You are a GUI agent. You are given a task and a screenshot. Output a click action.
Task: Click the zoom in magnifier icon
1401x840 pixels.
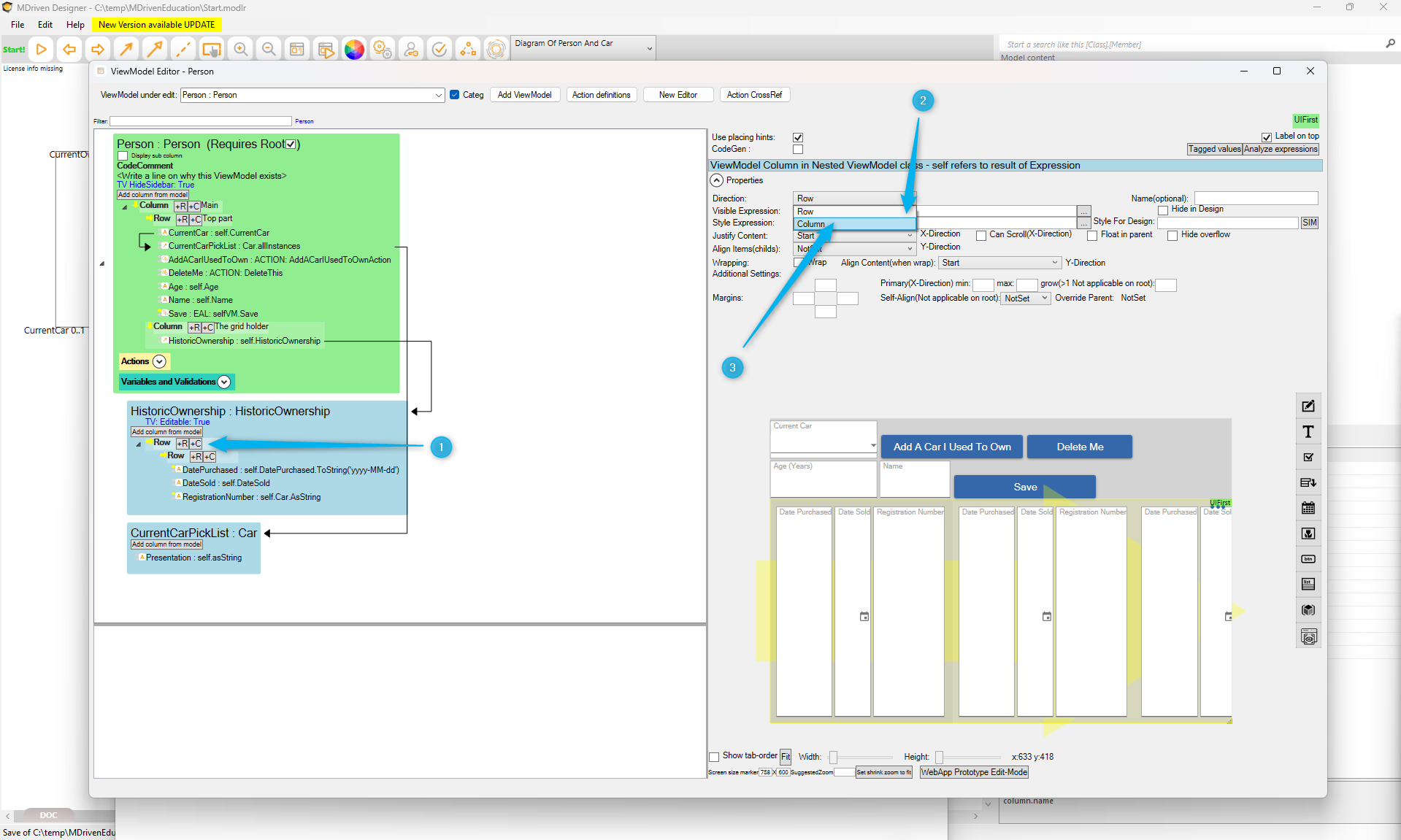point(240,50)
